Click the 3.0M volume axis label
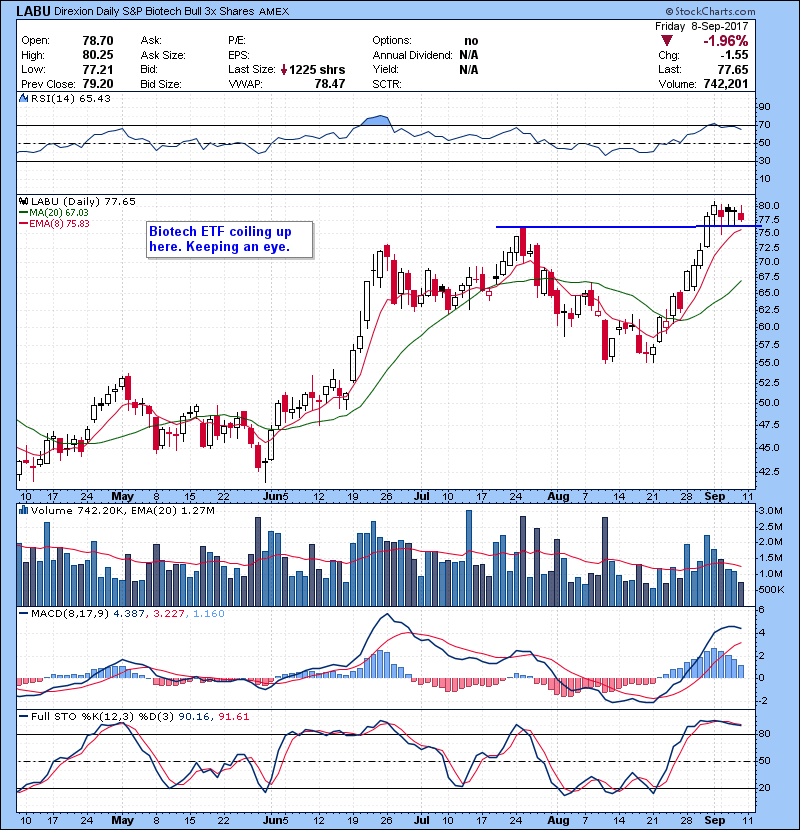The image size is (800, 830). click(770, 511)
